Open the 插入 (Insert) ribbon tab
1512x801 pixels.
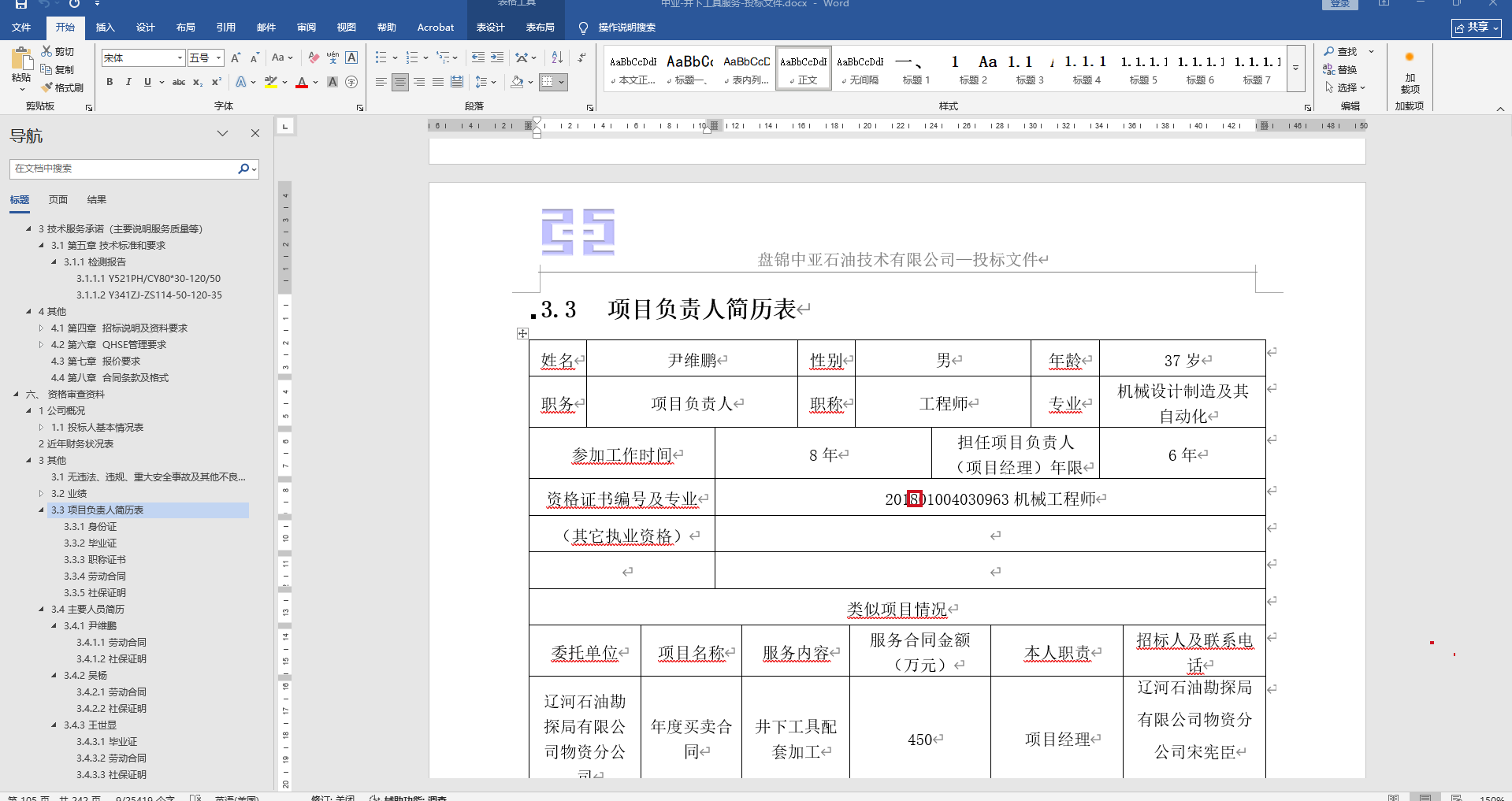[105, 28]
